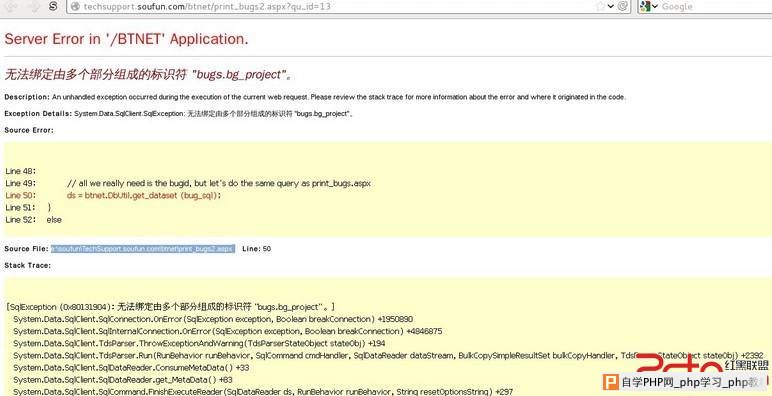This screenshot has width=772, height=396.
Task: Click the Google search engine icon
Action: click(x=645, y=6)
